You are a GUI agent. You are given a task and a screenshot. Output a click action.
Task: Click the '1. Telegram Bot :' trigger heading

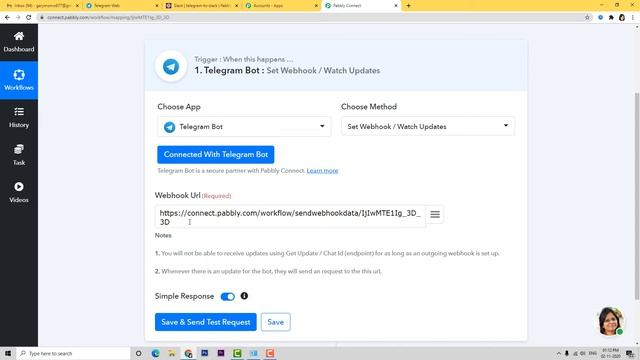[x=229, y=70]
